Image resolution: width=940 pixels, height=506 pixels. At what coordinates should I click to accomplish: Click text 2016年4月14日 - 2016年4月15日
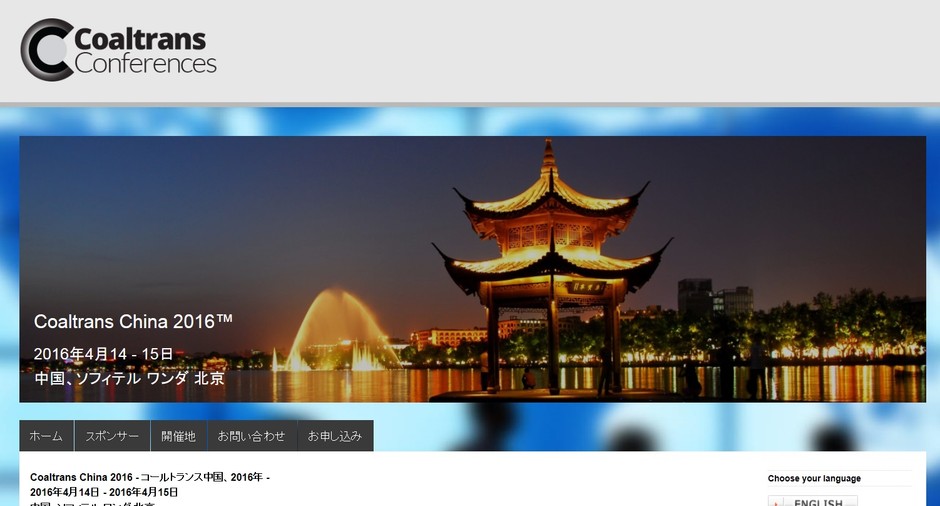[104, 492]
